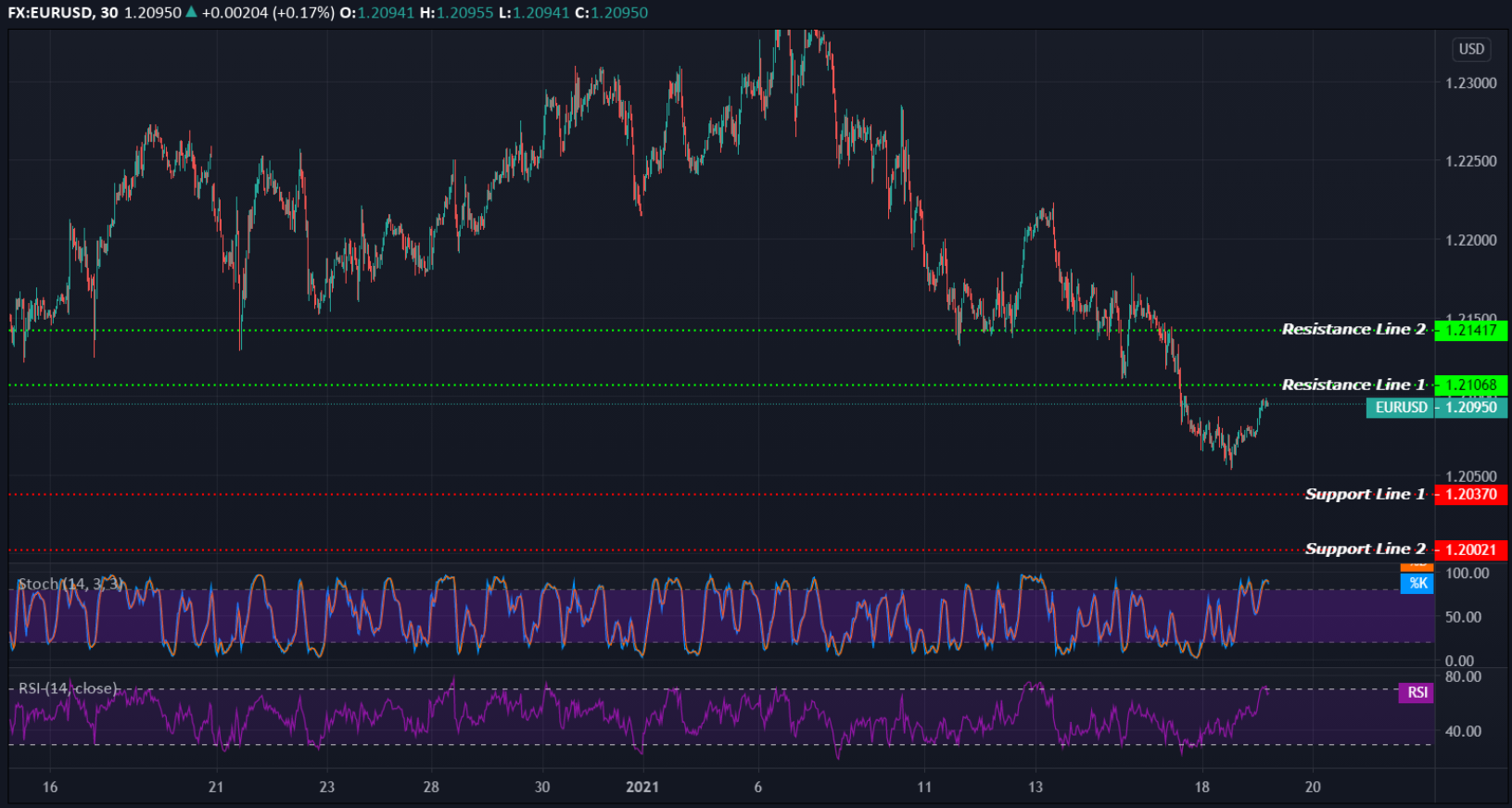Select the Resistance Line 1 label
1512x808 pixels.
[1353, 385]
